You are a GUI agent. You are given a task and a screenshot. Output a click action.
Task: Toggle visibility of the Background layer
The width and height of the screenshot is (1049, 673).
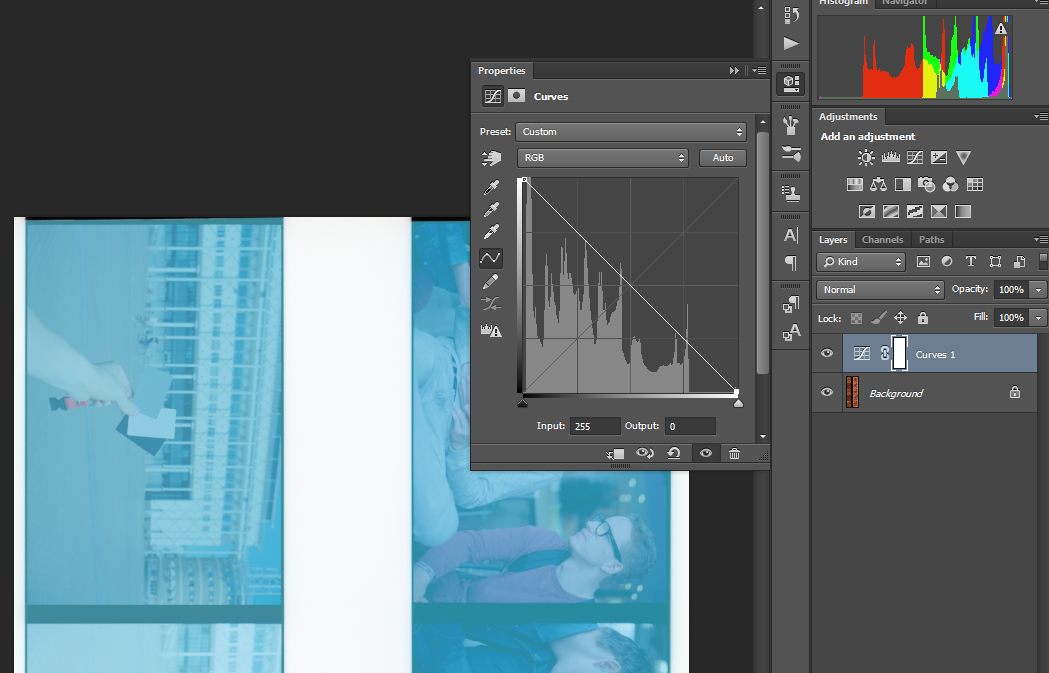[x=827, y=393]
